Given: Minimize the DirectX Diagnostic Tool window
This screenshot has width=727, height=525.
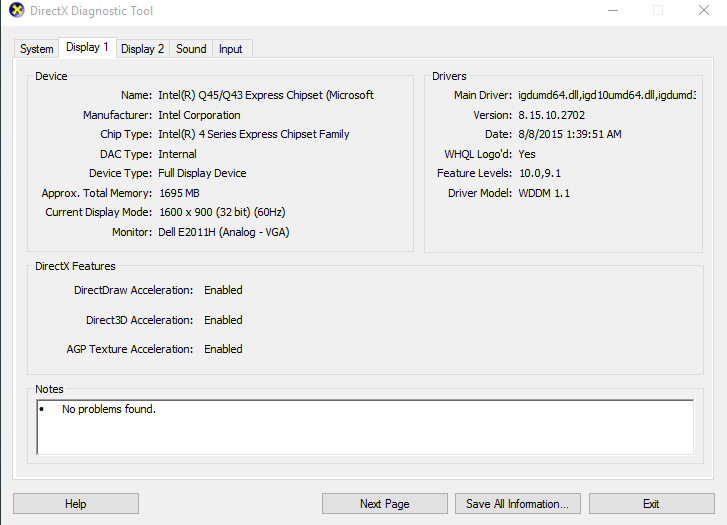Looking at the screenshot, I should click(x=613, y=10).
